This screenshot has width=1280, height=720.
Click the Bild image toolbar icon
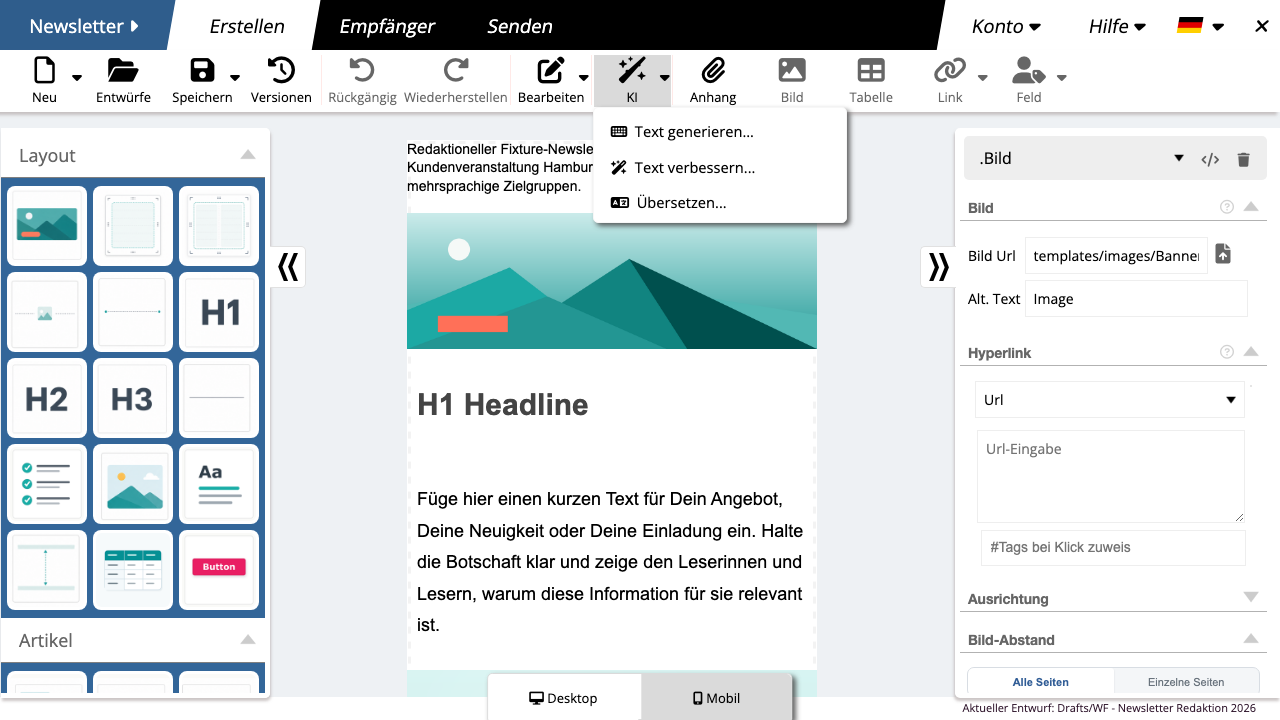click(x=792, y=70)
